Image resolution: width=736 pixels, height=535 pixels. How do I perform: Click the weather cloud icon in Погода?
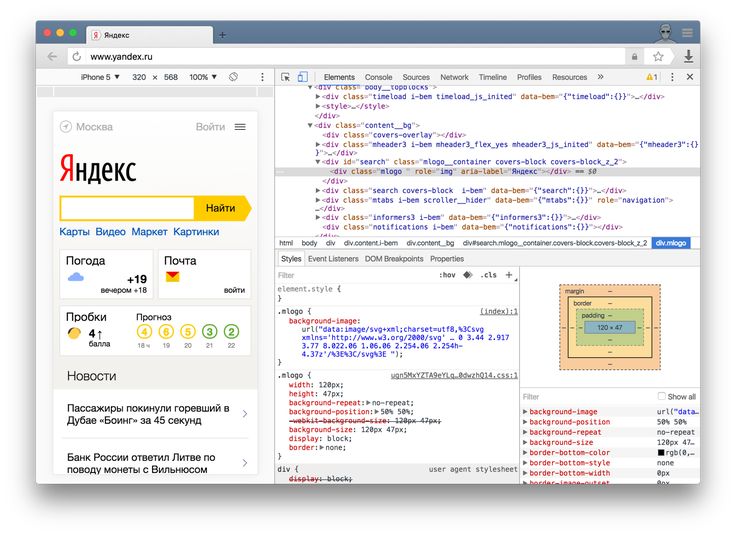coord(76,277)
